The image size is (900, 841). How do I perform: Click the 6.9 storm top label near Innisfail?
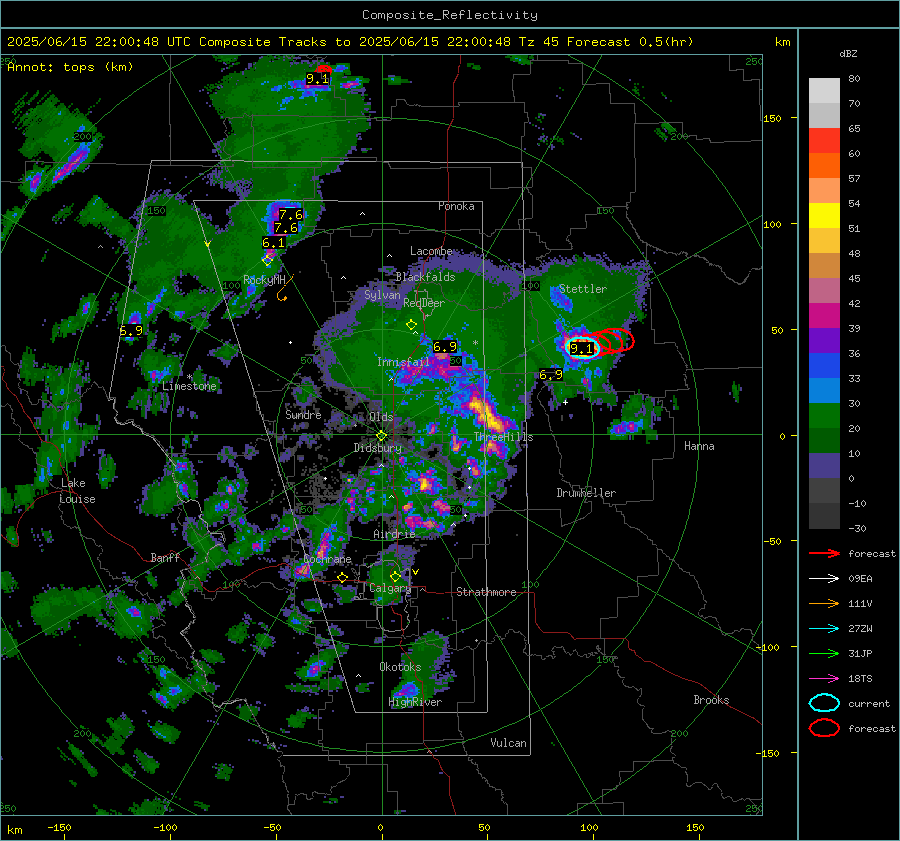(x=445, y=347)
